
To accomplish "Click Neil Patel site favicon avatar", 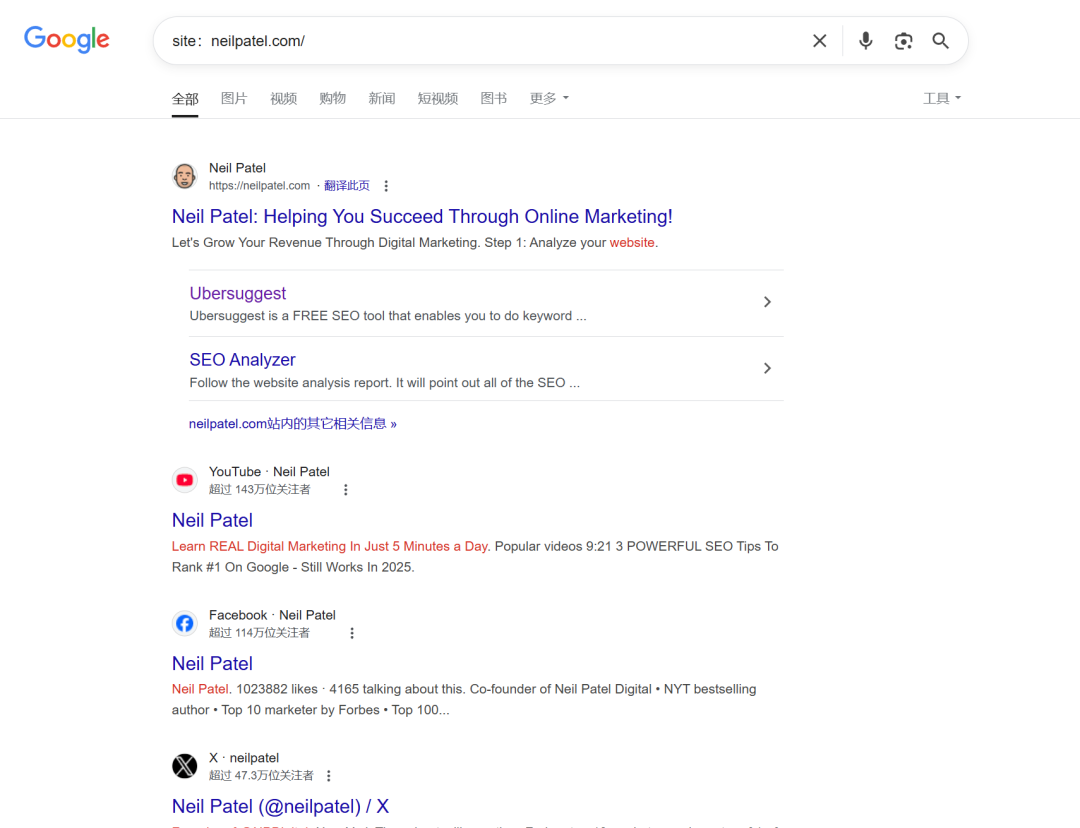I will (x=185, y=176).
